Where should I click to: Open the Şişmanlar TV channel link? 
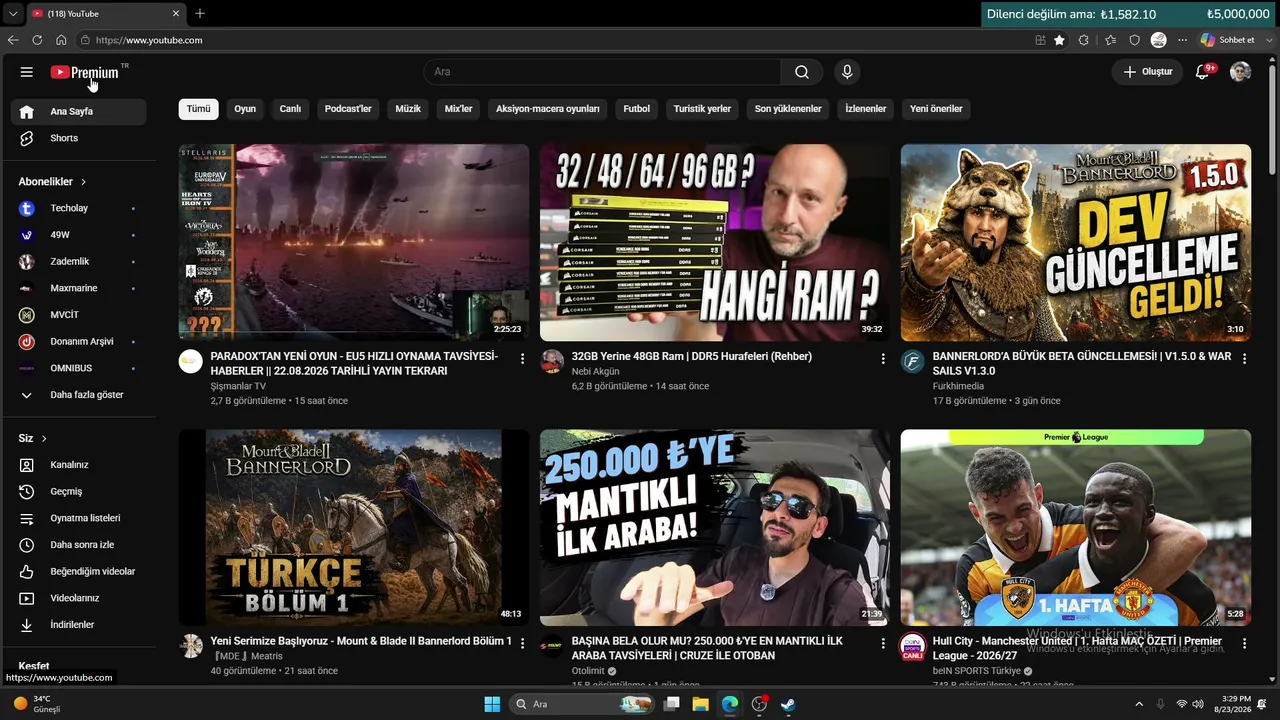[238, 386]
